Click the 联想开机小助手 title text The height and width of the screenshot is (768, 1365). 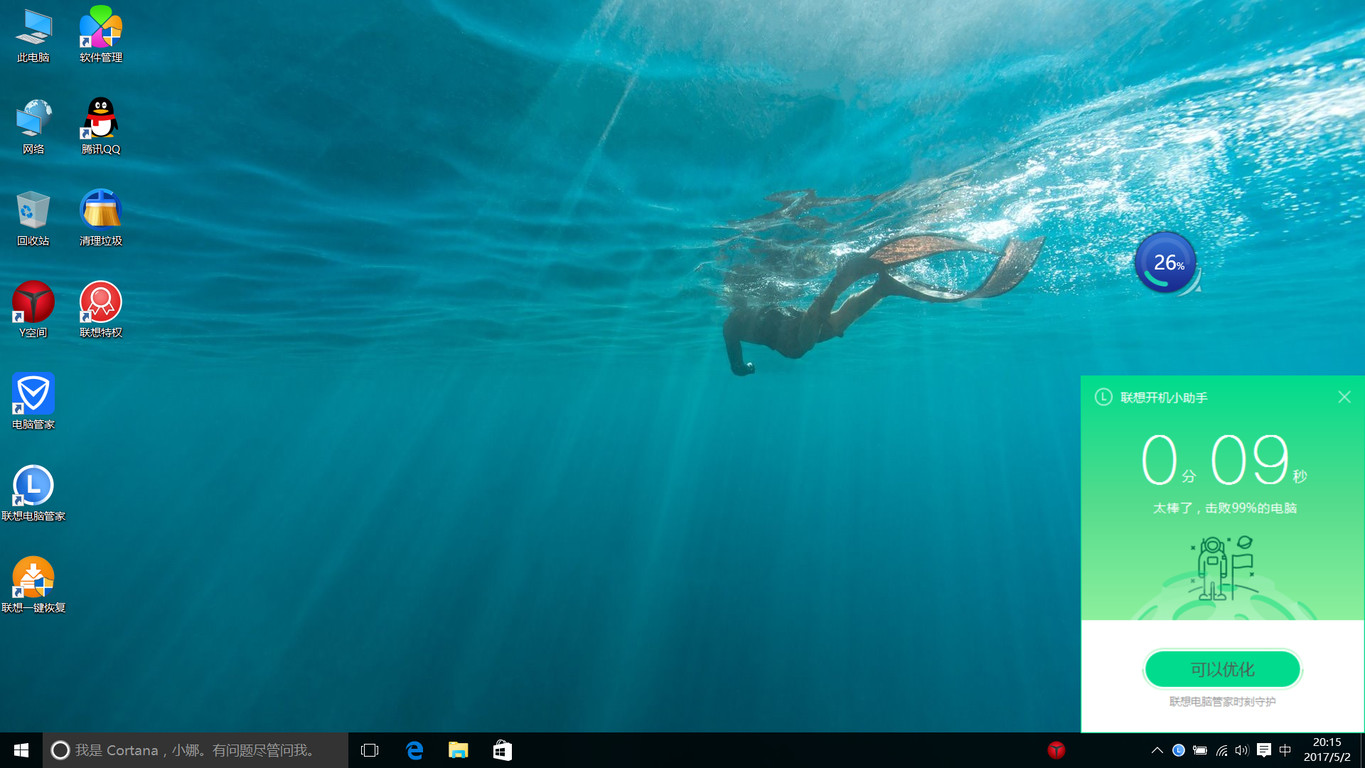pyautogui.click(x=1164, y=397)
